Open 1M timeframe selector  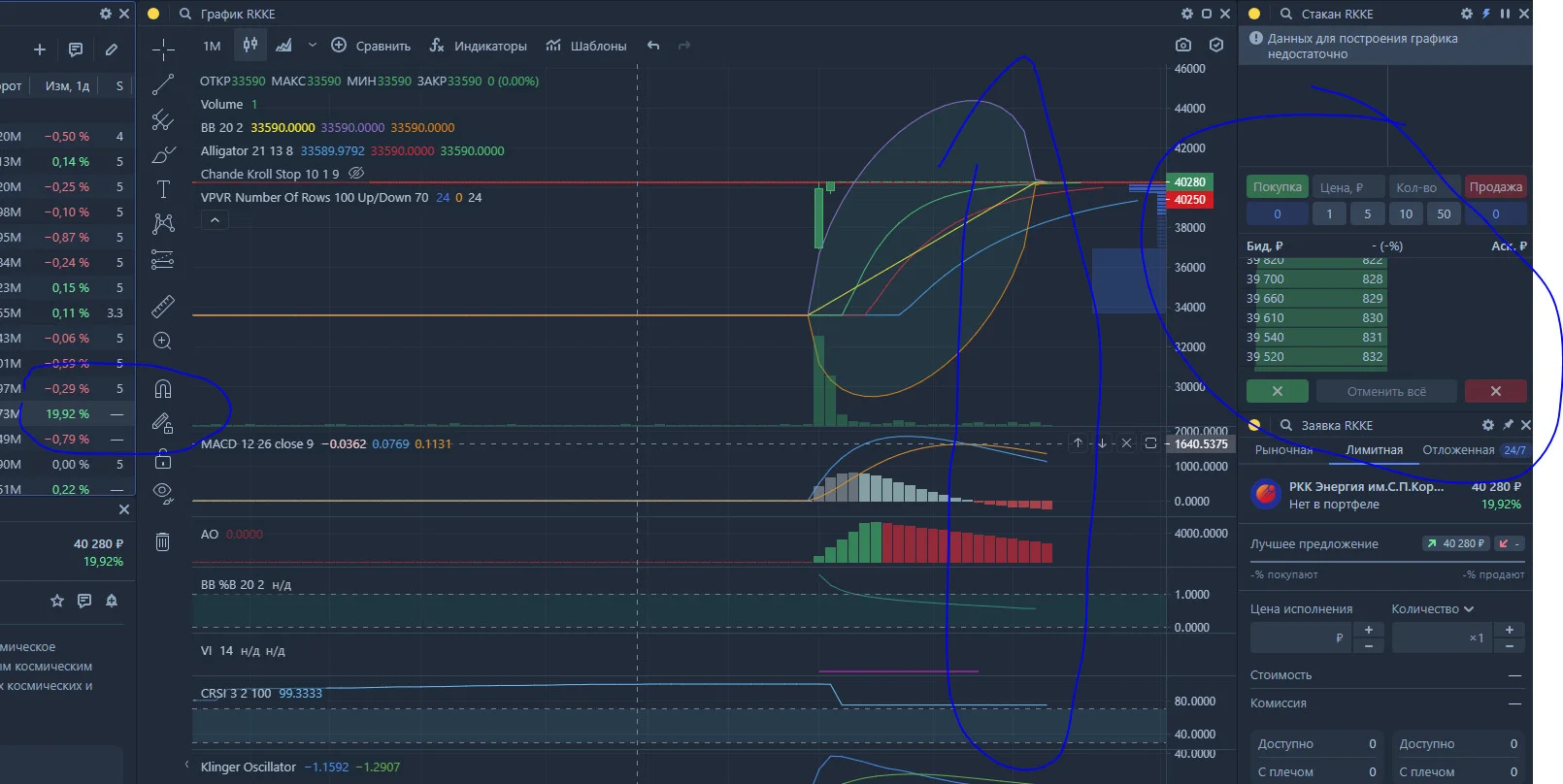pyautogui.click(x=212, y=46)
